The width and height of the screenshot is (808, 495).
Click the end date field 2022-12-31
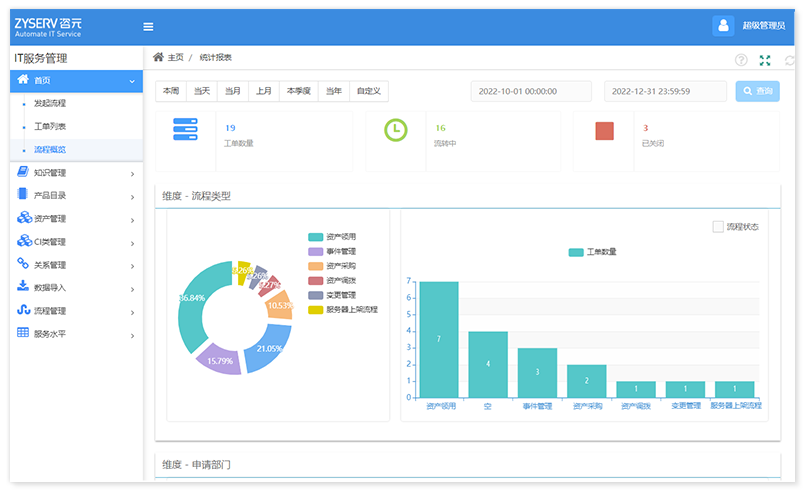(665, 91)
